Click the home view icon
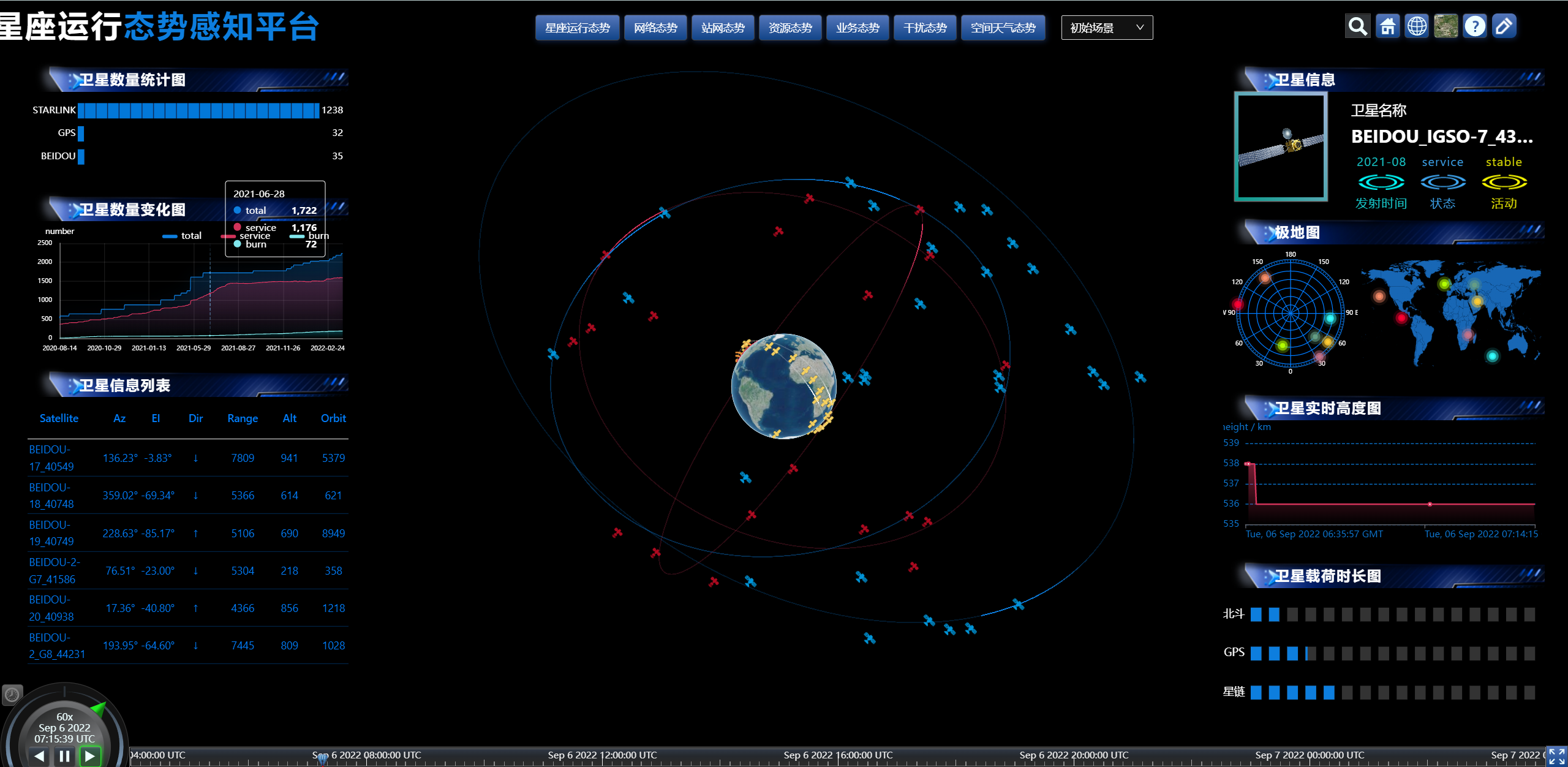The image size is (1568, 767). (1387, 27)
